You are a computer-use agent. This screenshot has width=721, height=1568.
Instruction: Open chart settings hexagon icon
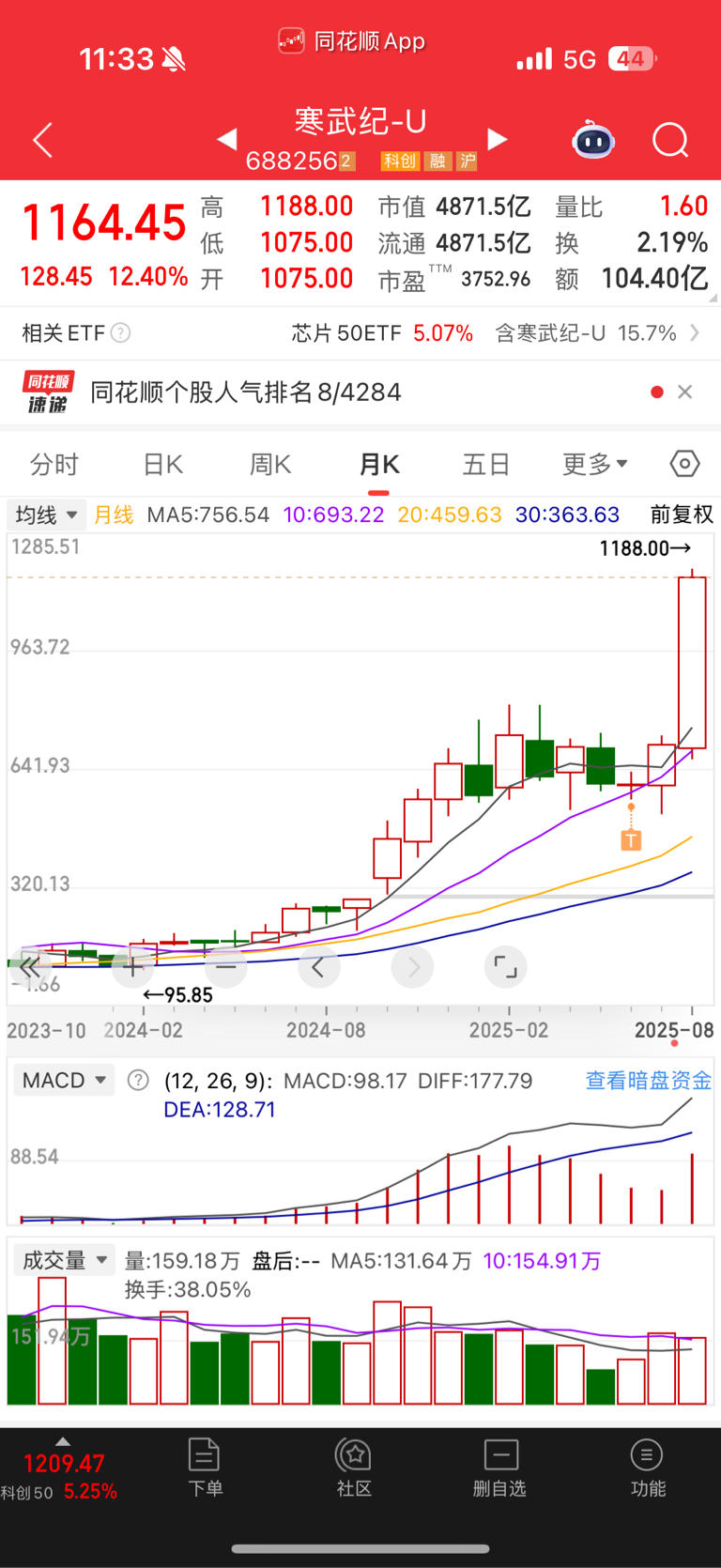point(685,464)
